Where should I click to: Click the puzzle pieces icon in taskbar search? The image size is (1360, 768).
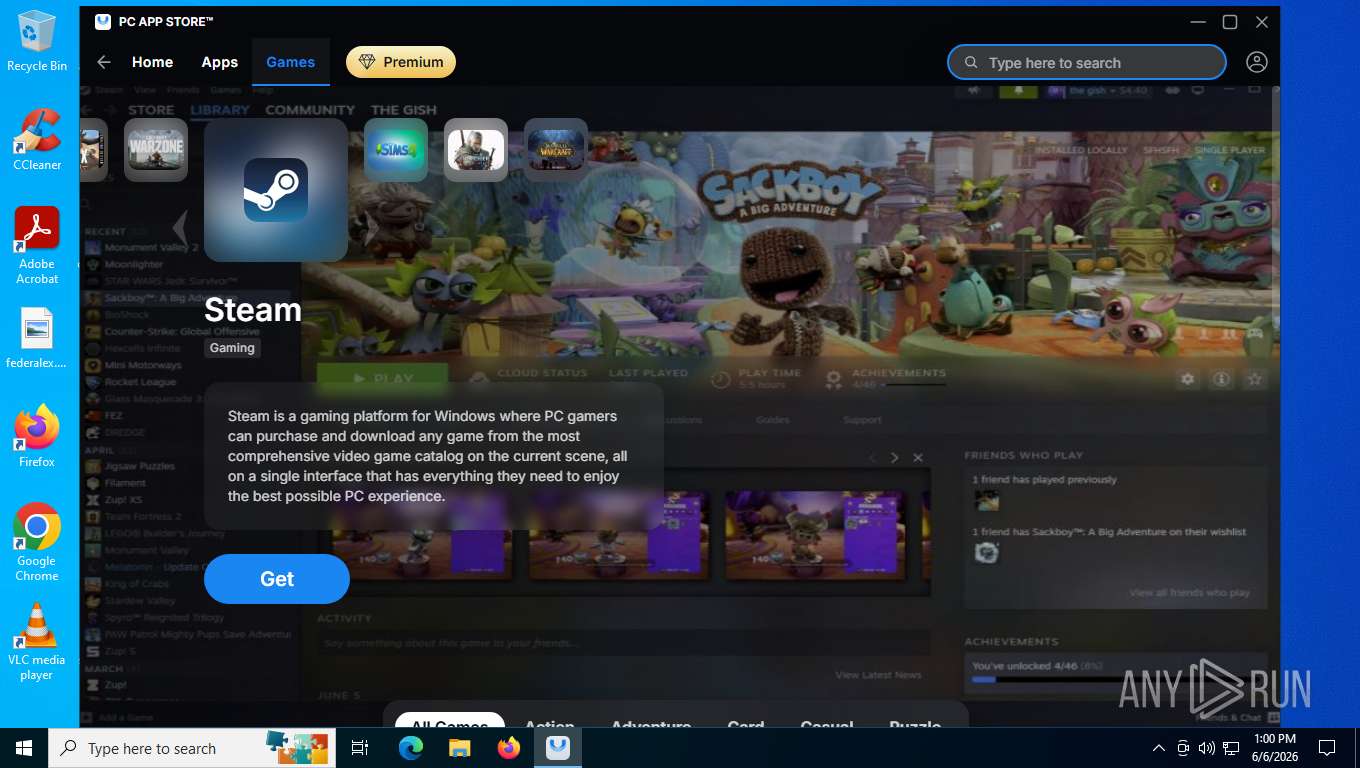[297, 747]
